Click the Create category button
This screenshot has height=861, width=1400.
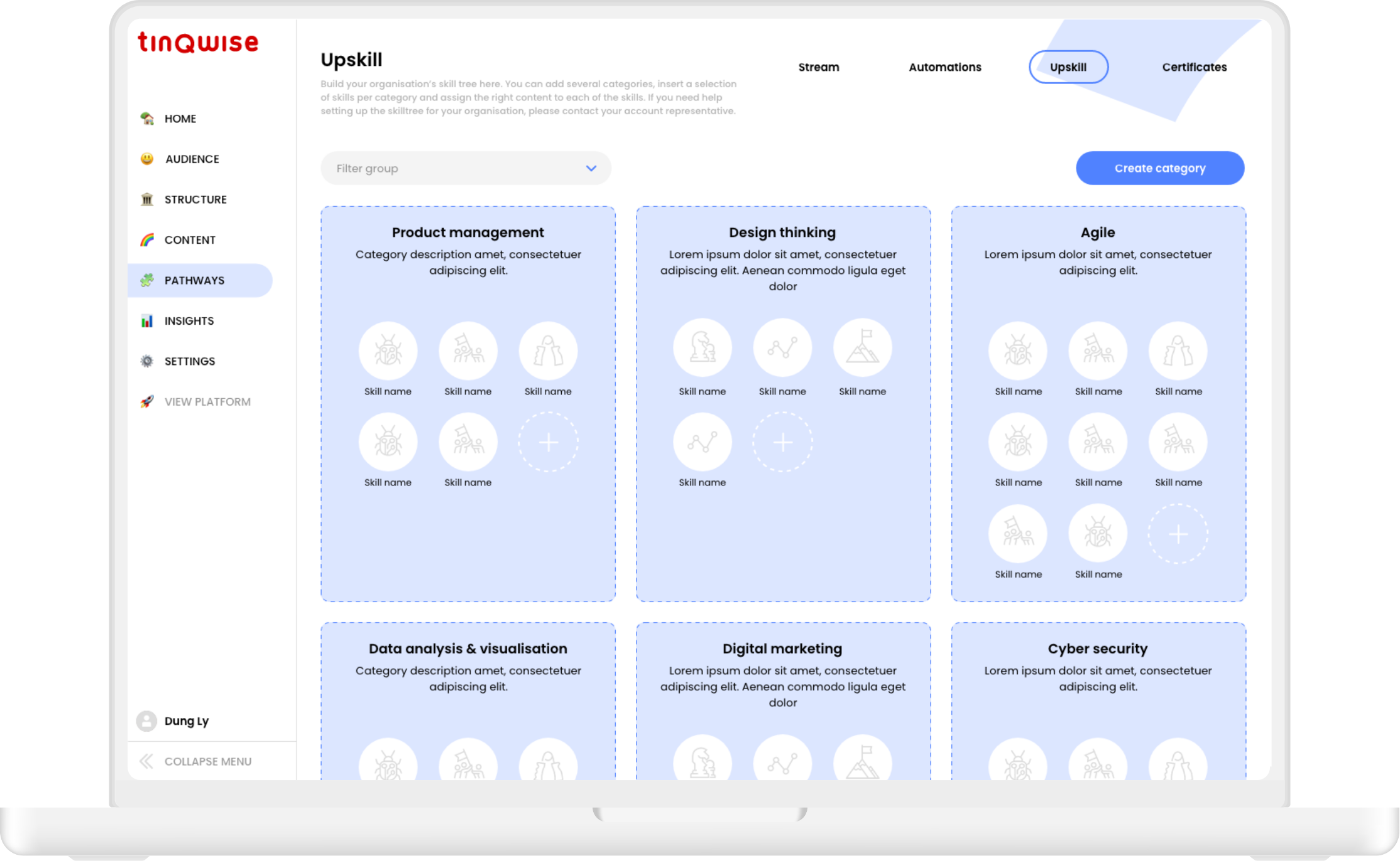pos(1159,168)
